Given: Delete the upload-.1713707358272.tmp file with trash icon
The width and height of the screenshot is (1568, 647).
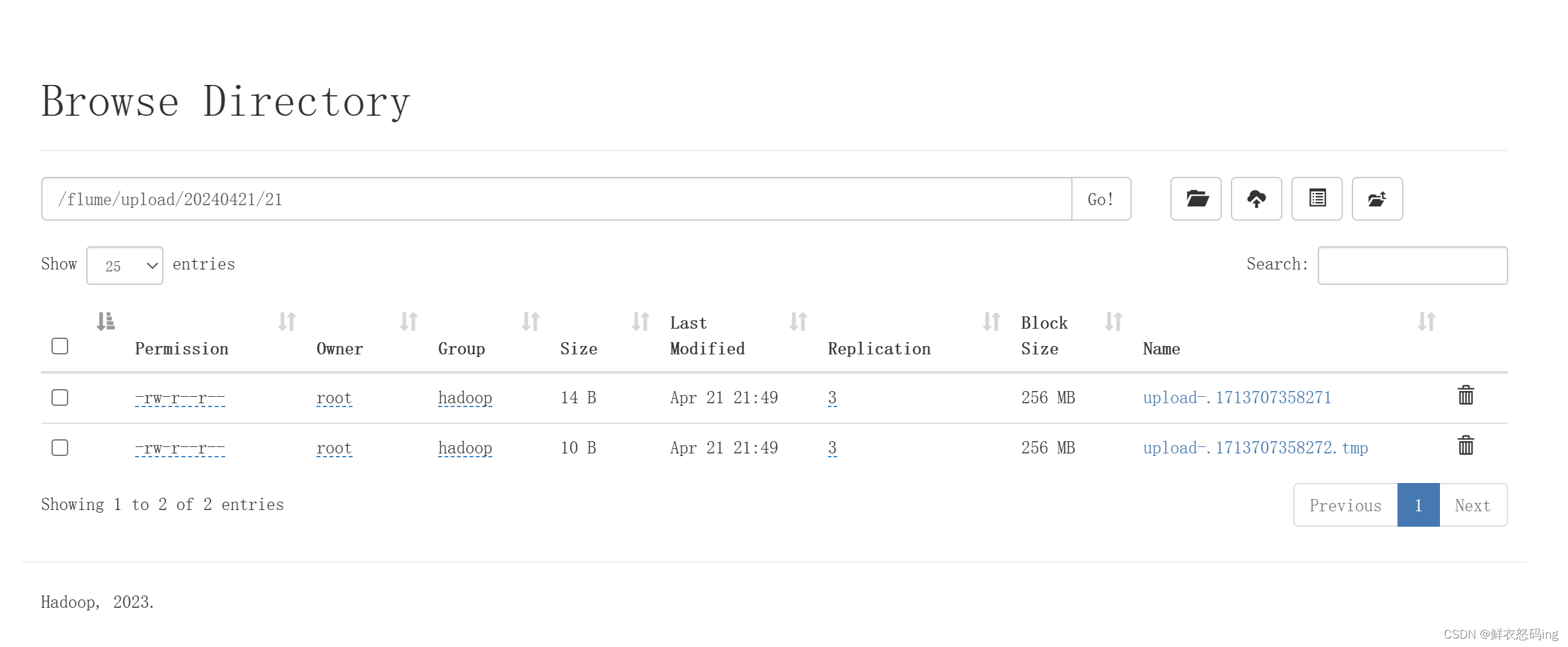Looking at the screenshot, I should point(1465,446).
